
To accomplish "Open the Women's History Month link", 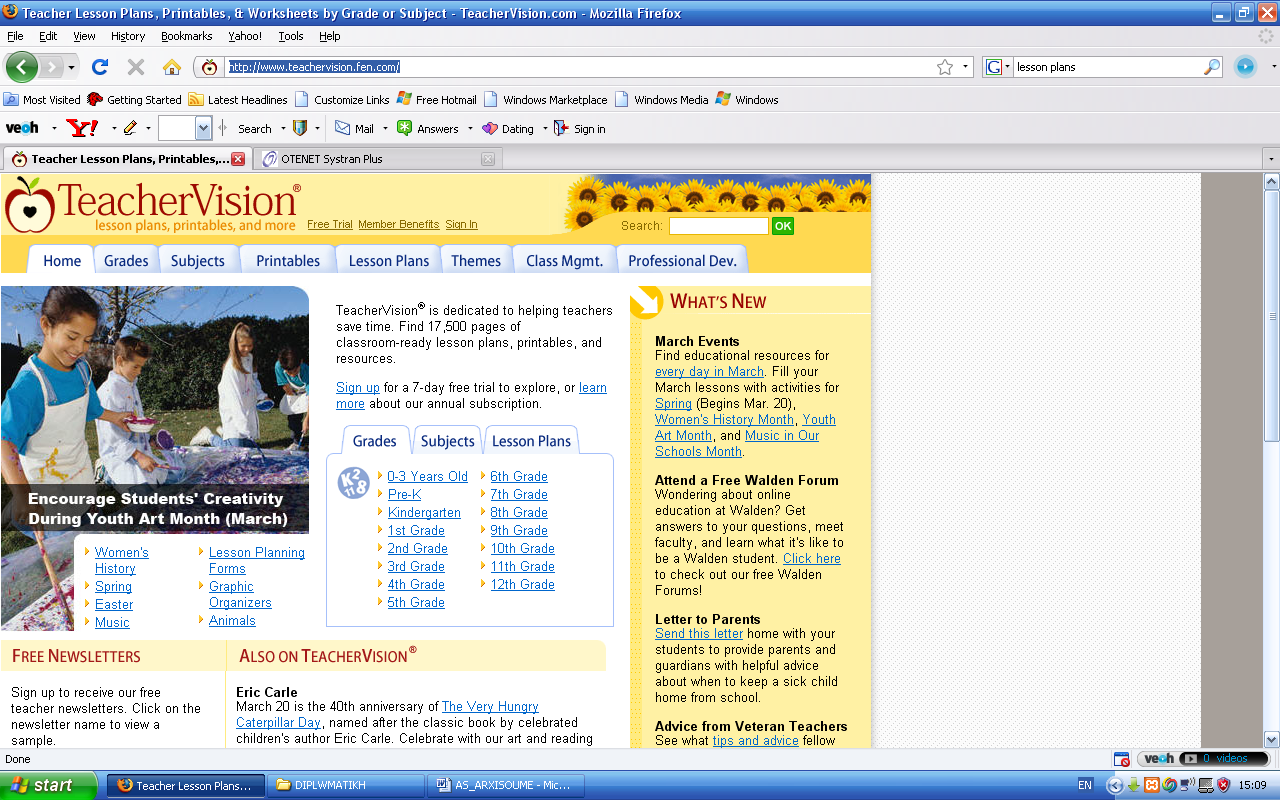I will [724, 420].
